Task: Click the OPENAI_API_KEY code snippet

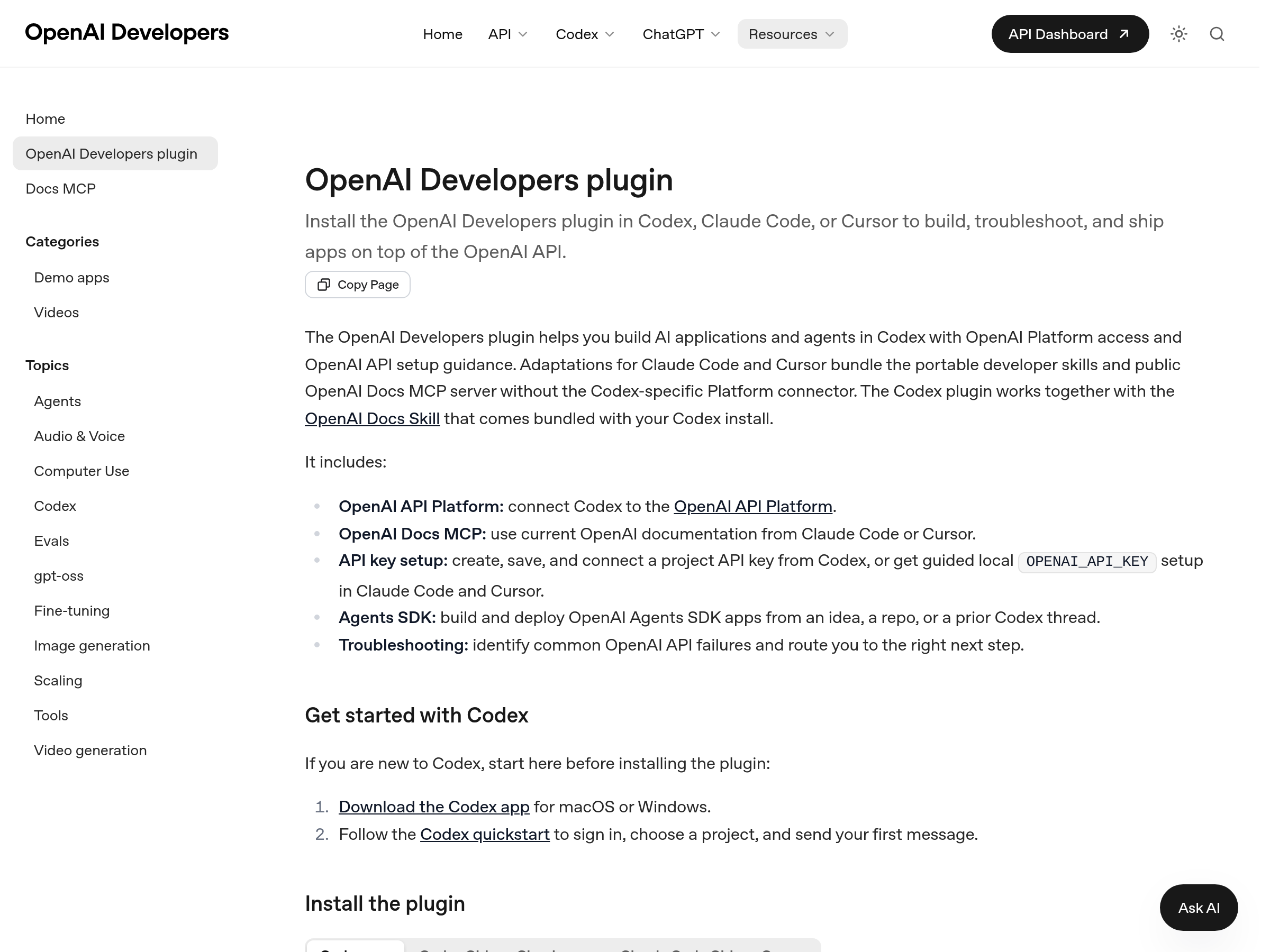Action: click(x=1087, y=562)
